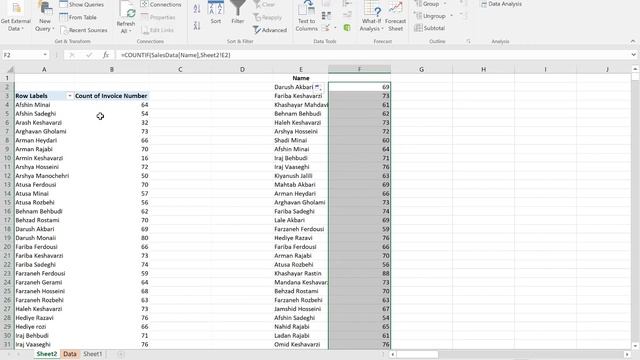640x360 pixels.
Task: Open the Name Box dropdown
Action: click(x=45, y=55)
